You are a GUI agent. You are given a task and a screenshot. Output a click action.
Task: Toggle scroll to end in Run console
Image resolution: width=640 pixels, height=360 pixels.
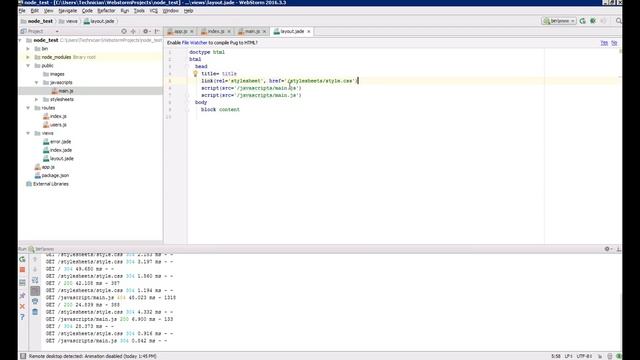coord(35,291)
